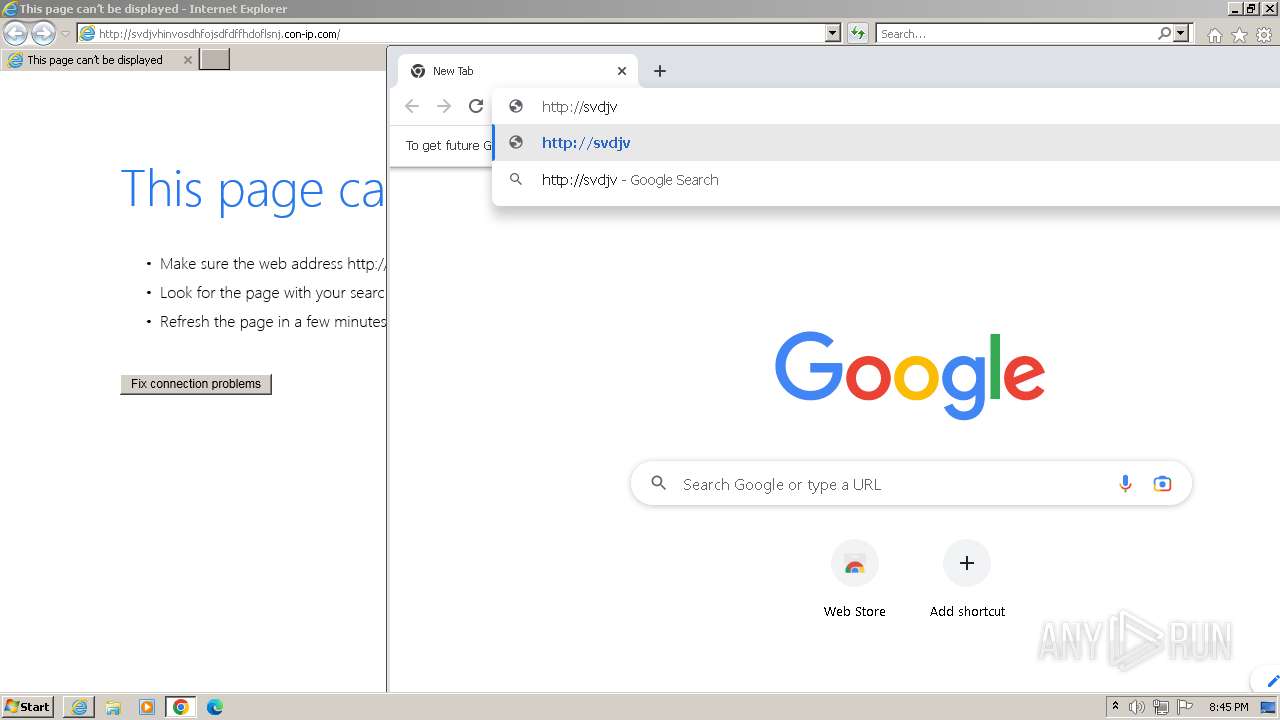Click magnifier icon in Google search box
This screenshot has height=720, width=1280.
coord(659,484)
